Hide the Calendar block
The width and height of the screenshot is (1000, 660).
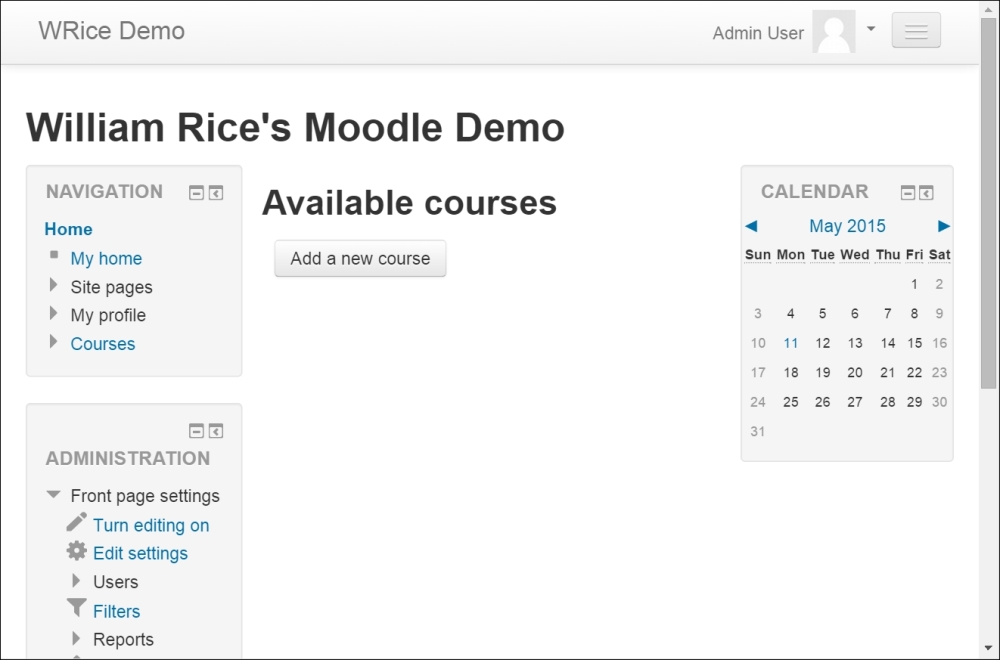(908, 193)
